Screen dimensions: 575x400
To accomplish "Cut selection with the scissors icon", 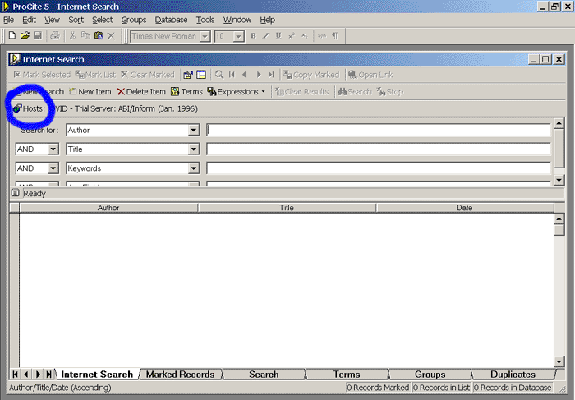I will (x=73, y=36).
